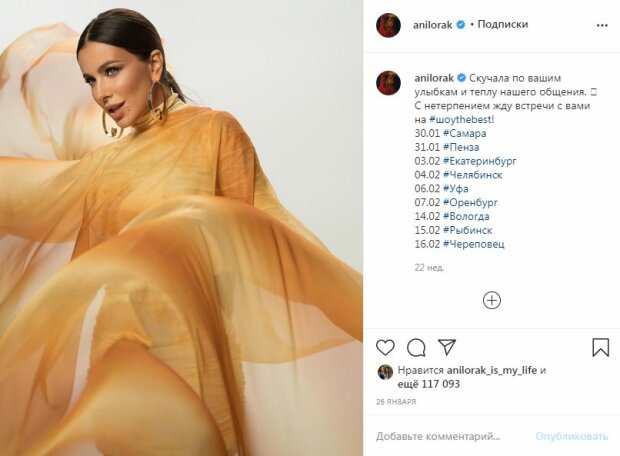Load more comments with plus circle
The width and height of the screenshot is (620, 456).
coord(492,300)
